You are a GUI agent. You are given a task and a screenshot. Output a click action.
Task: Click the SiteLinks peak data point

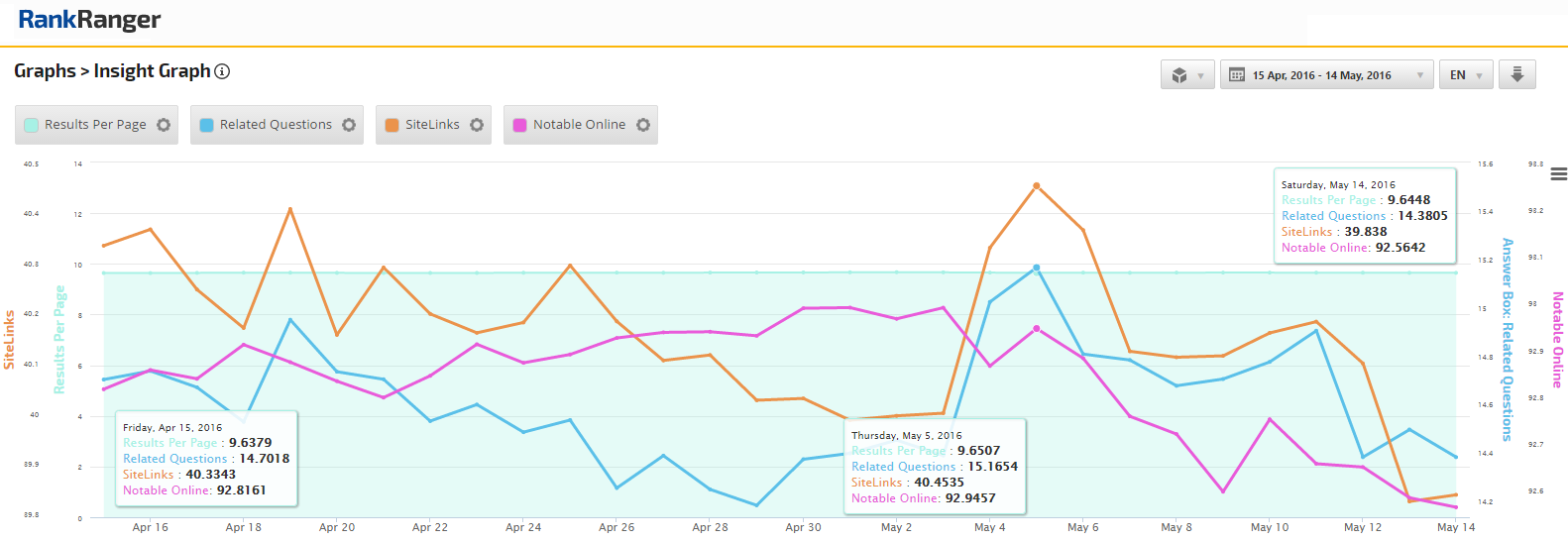tap(1037, 185)
